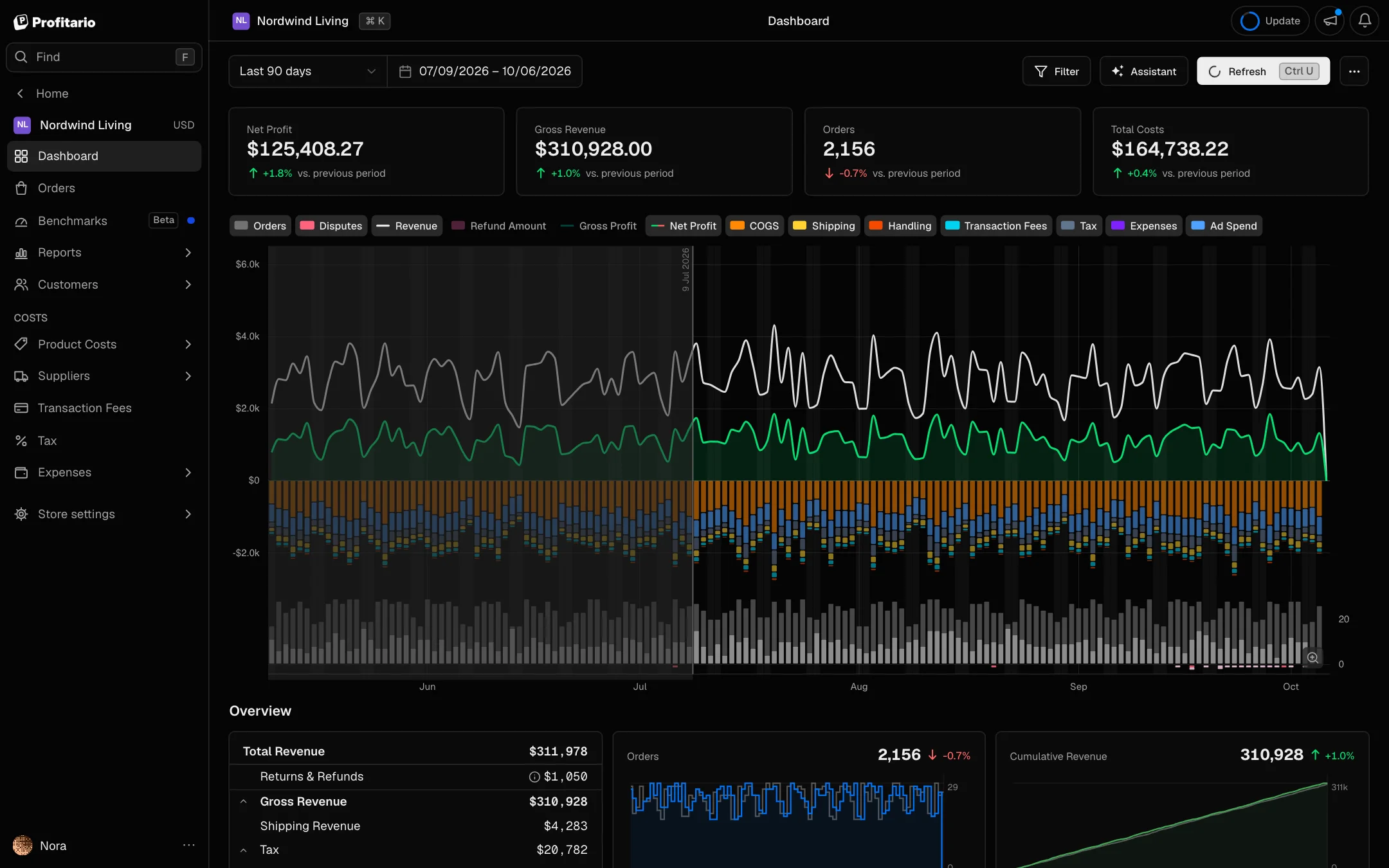The height and width of the screenshot is (868, 1389).
Task: Click the Refresh button
Action: (x=1263, y=71)
